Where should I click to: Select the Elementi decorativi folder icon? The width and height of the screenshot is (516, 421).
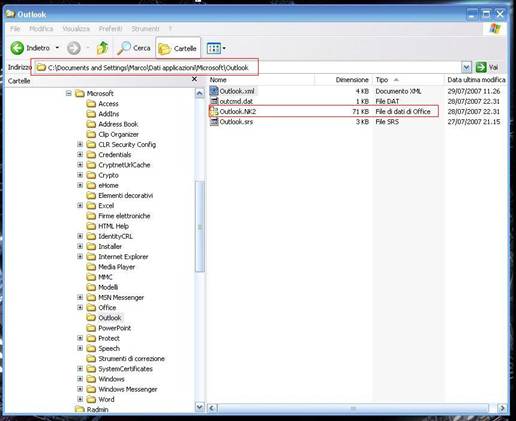[91, 195]
